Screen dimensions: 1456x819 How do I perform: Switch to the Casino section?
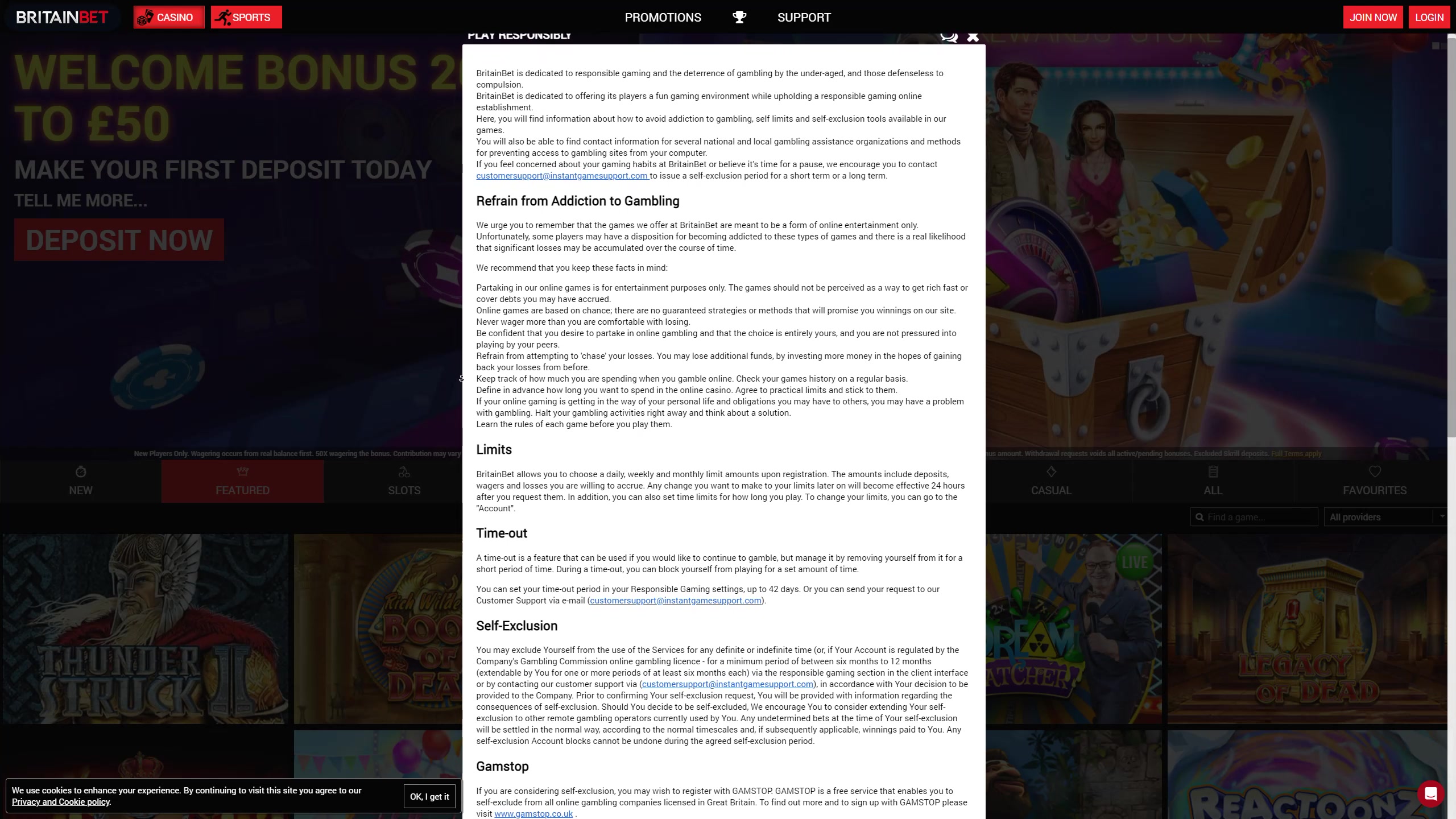coord(169,17)
